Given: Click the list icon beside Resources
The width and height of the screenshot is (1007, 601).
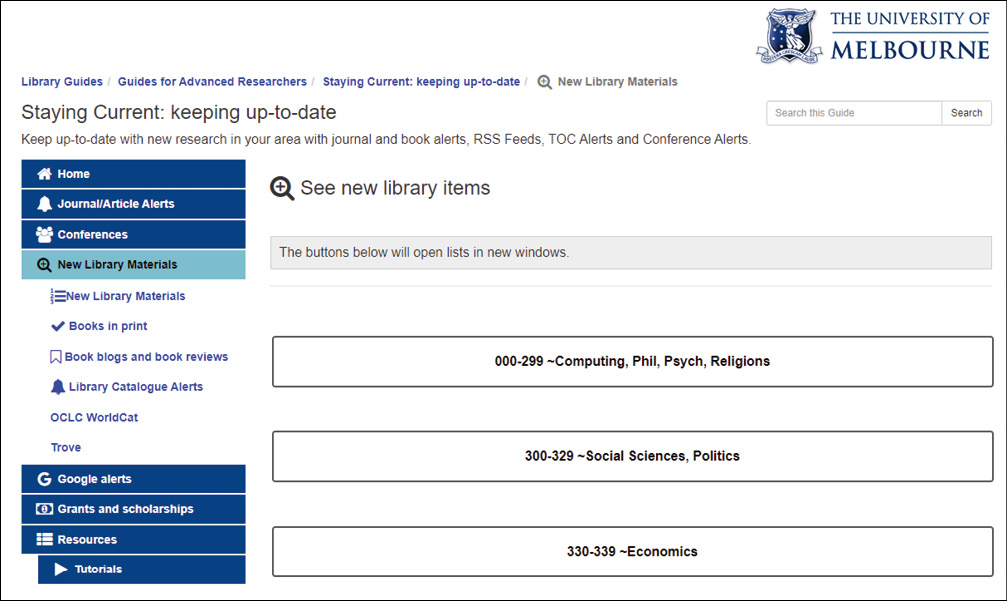Looking at the screenshot, I should click(44, 539).
